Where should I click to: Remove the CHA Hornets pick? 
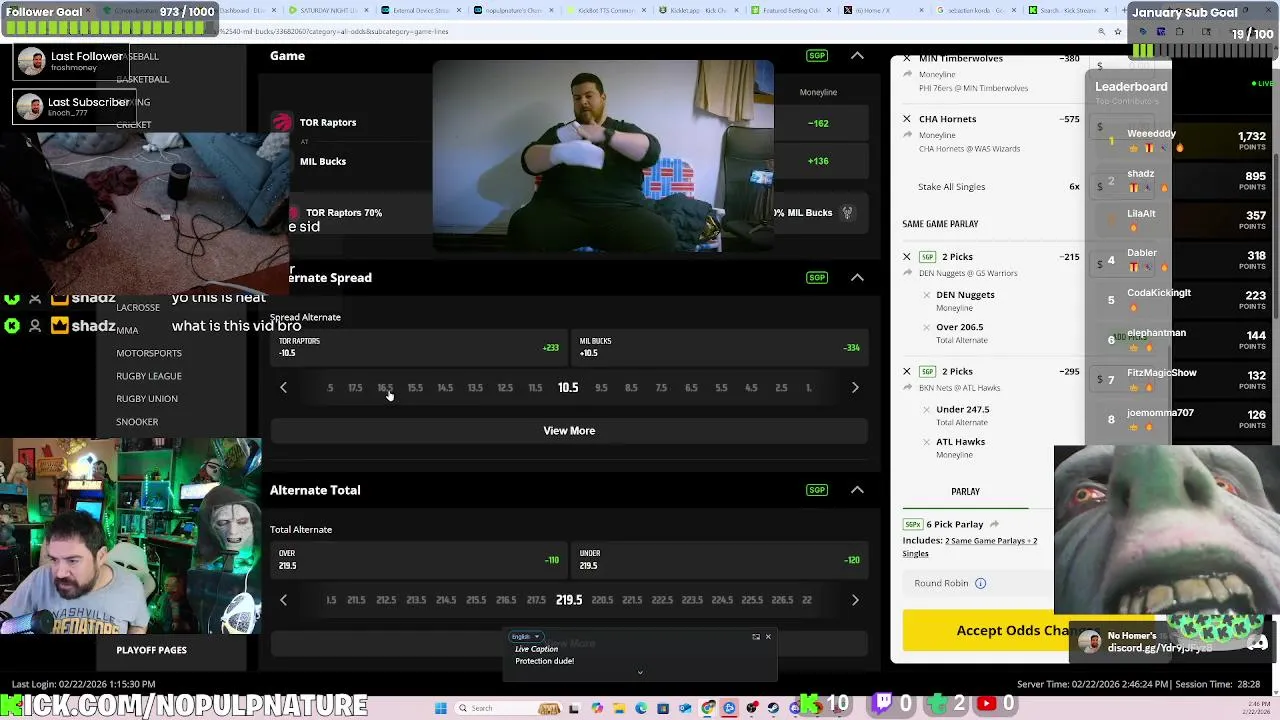click(x=907, y=119)
